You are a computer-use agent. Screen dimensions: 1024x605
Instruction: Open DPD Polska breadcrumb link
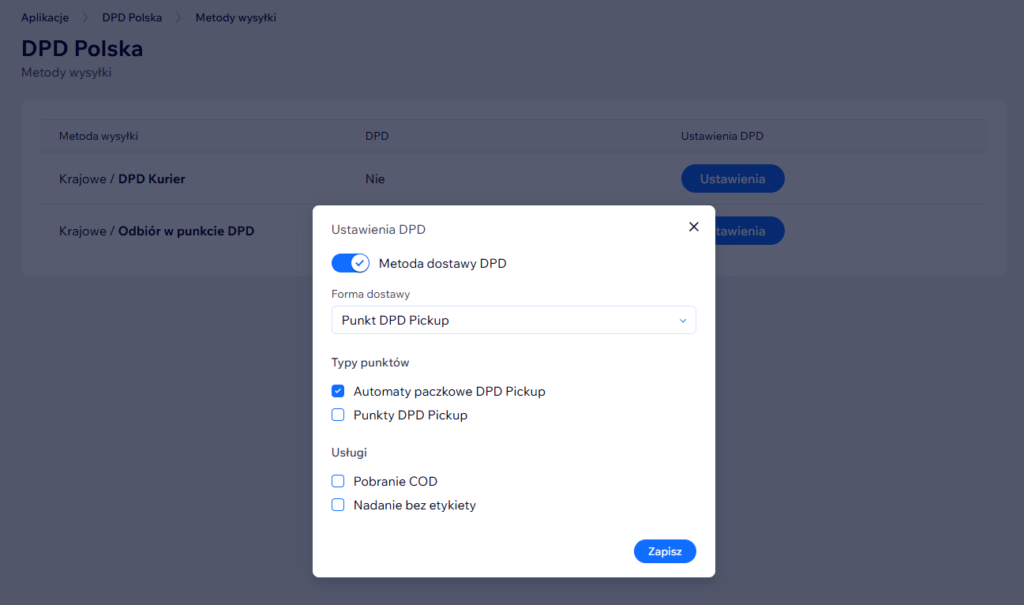click(132, 18)
